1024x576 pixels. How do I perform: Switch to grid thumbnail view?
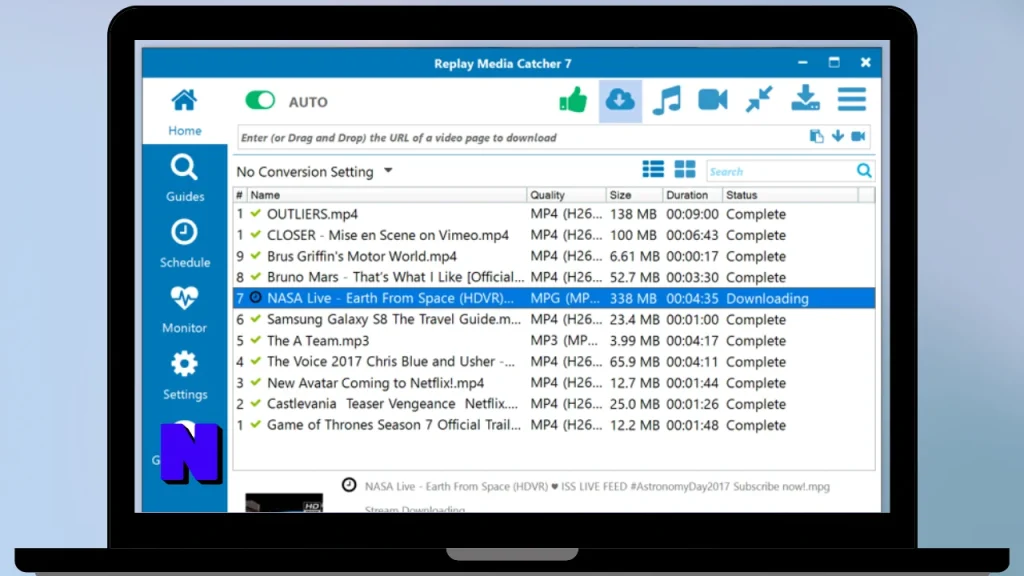point(684,170)
